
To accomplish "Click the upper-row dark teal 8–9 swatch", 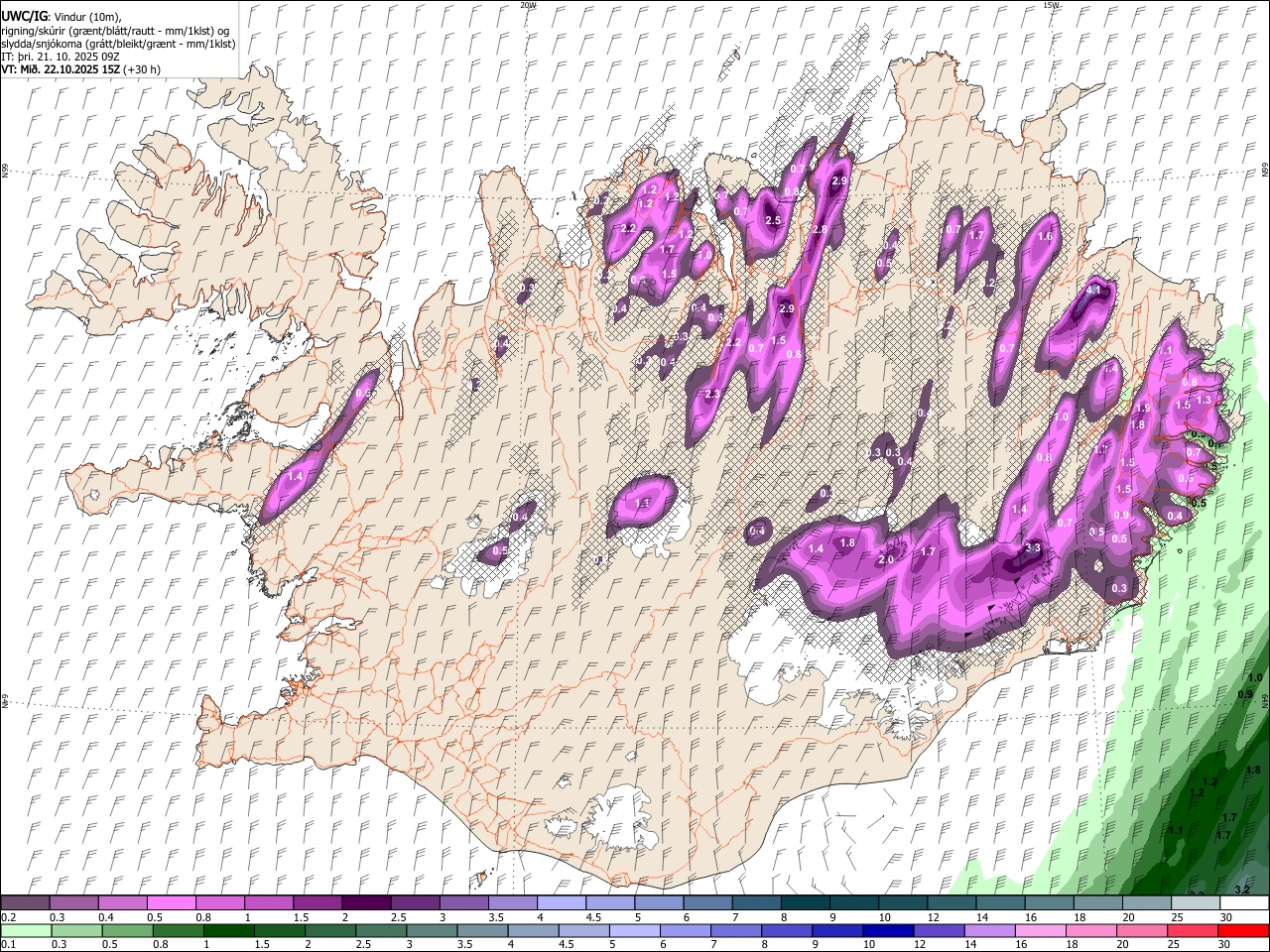I will pyautogui.click(x=805, y=903).
